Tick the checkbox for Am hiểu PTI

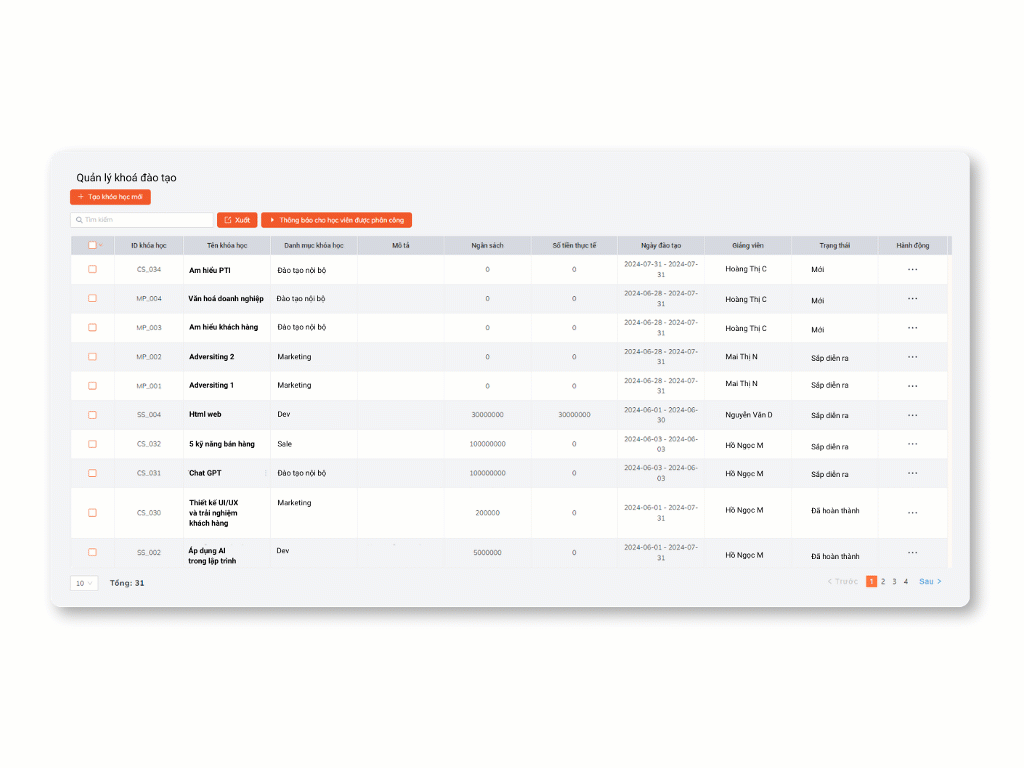tap(92, 269)
